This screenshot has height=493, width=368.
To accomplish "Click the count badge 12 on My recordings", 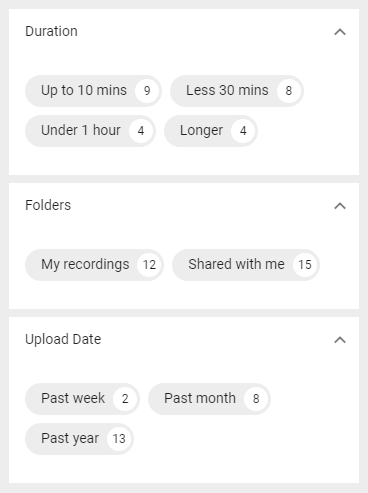I will pos(149,265).
